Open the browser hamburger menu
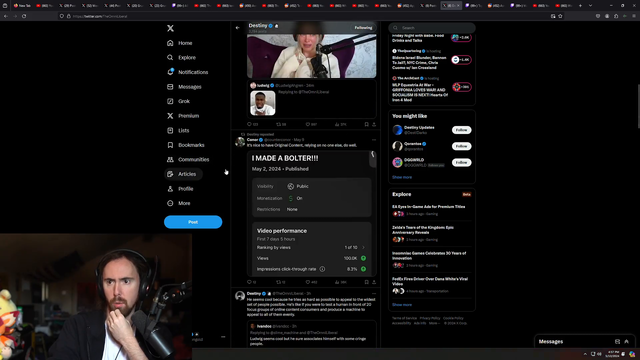 pyautogui.click(x=634, y=16)
